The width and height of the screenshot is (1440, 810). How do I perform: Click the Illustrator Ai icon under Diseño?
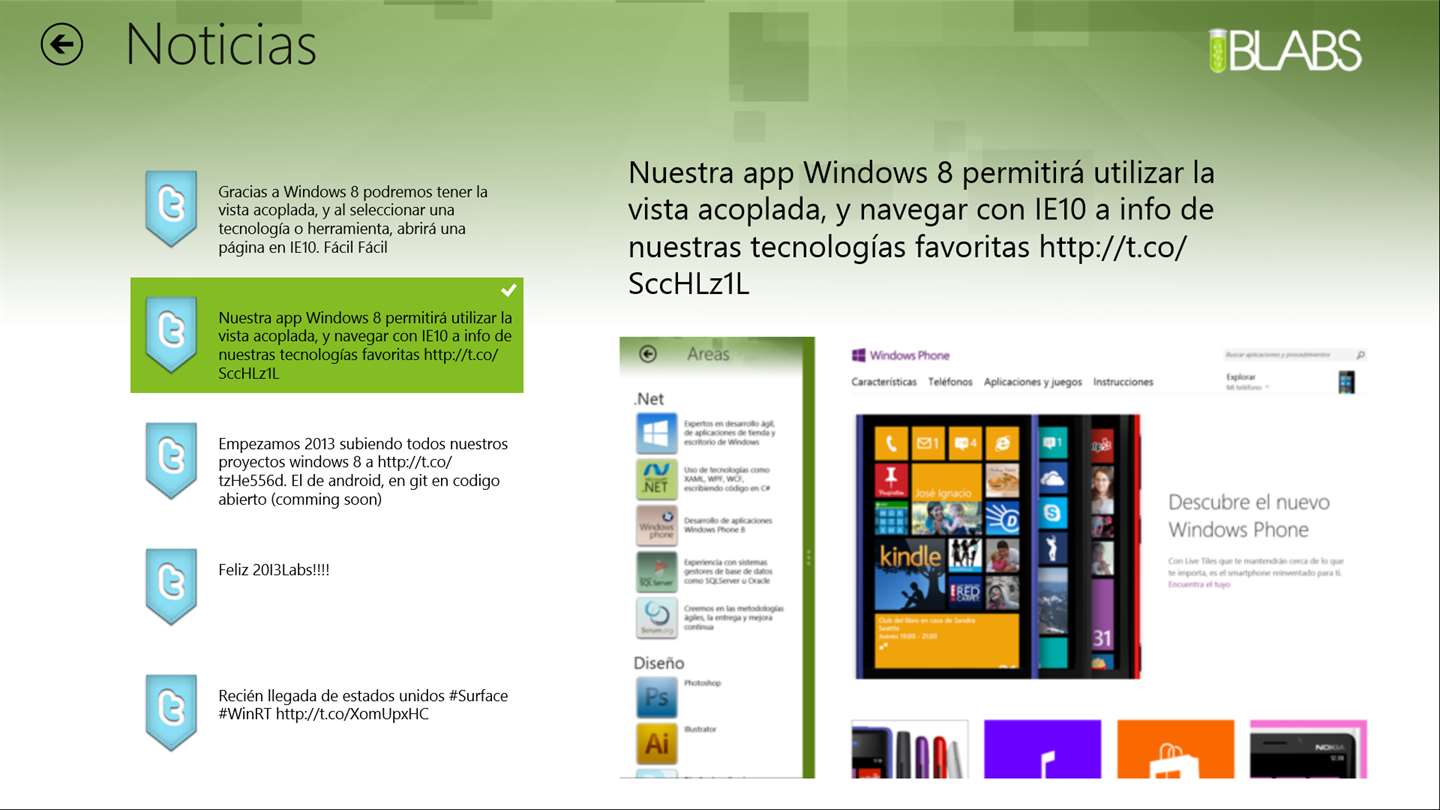coord(657,743)
